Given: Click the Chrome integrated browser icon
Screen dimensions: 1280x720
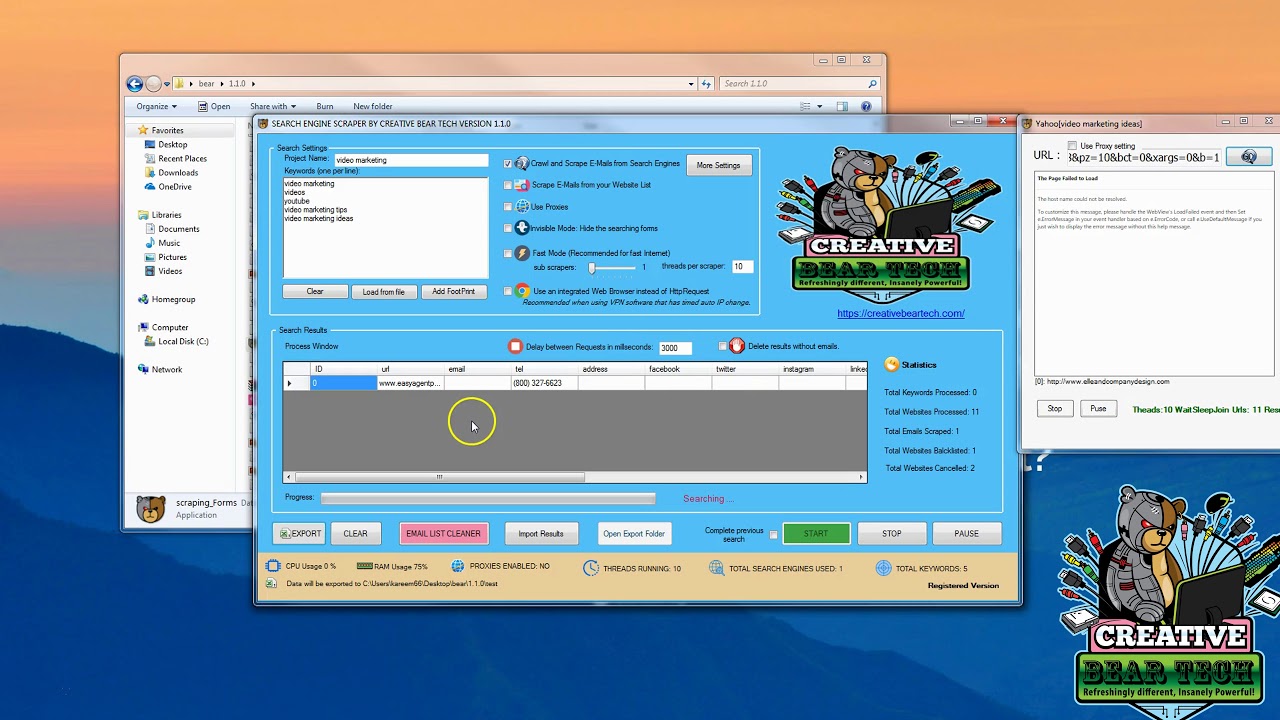Looking at the screenshot, I should 522,291.
